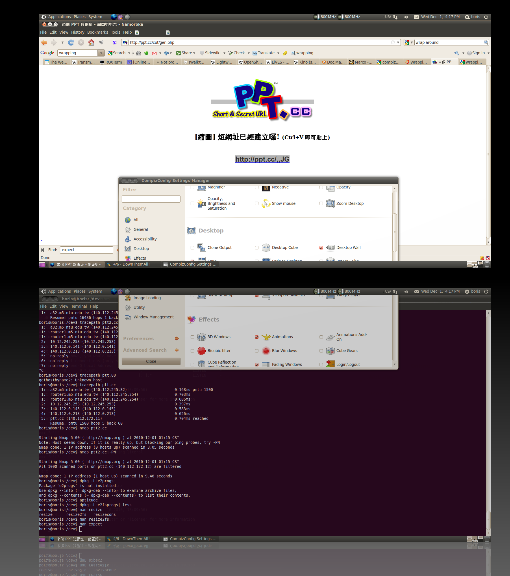Image resolution: width=510 pixels, height=576 pixels.
Task: Click the terminal window vertical scrollbar
Action: (488, 422)
